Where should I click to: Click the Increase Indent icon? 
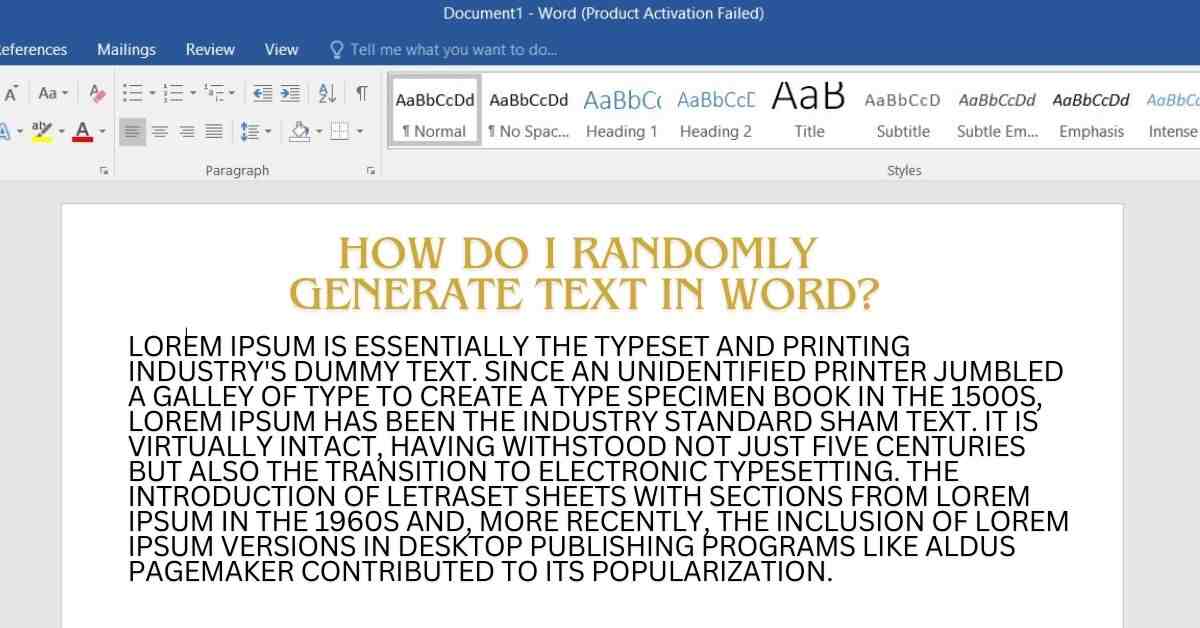pos(290,93)
